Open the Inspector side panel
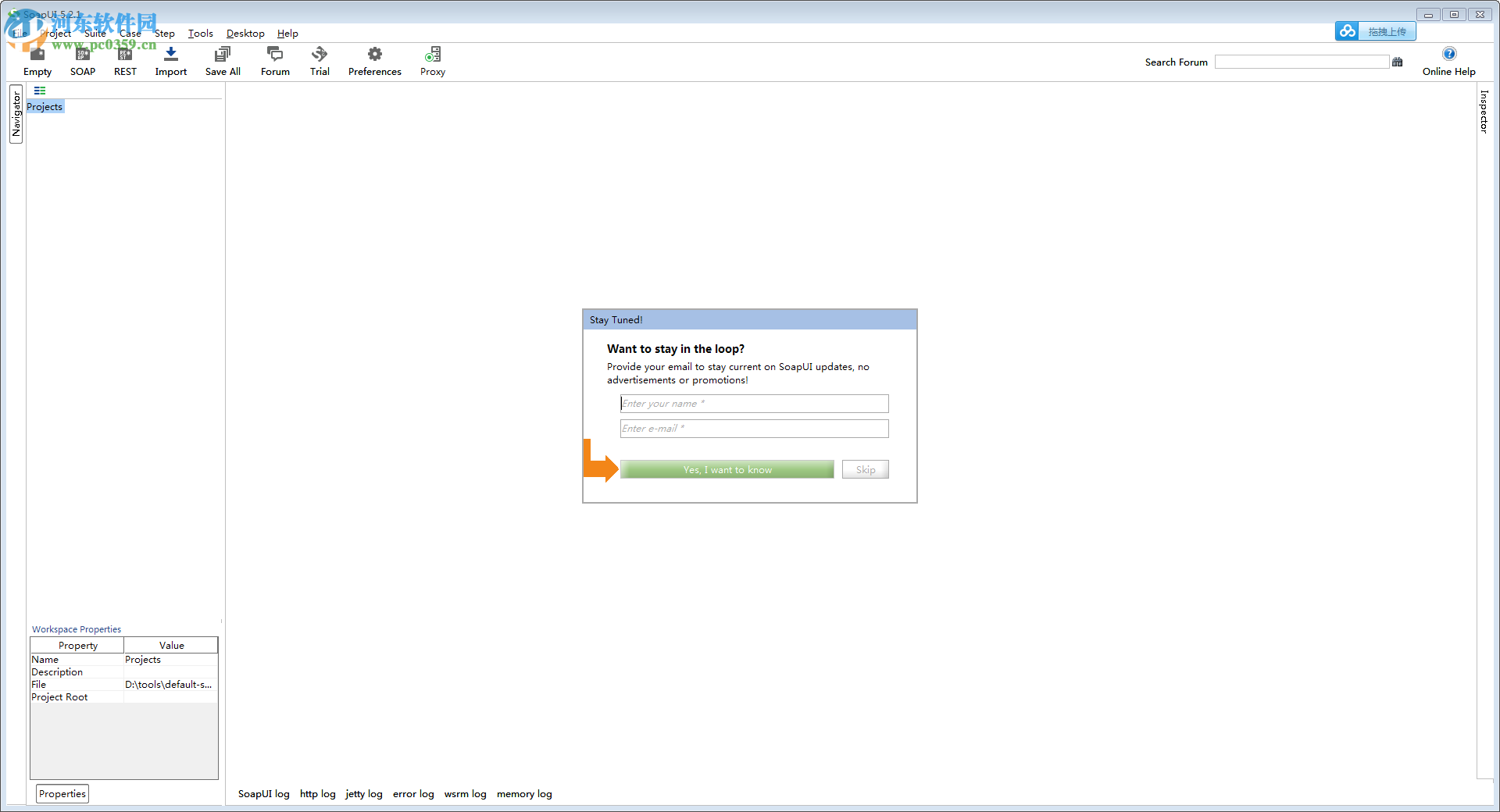1500x812 pixels. [1484, 112]
